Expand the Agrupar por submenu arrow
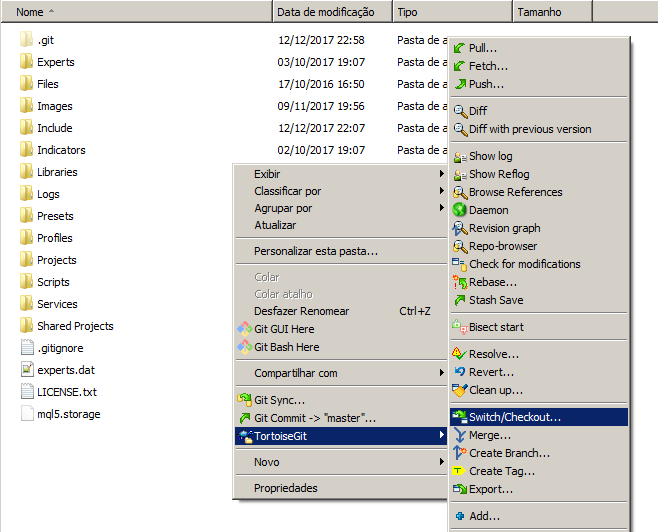 (x=441, y=208)
